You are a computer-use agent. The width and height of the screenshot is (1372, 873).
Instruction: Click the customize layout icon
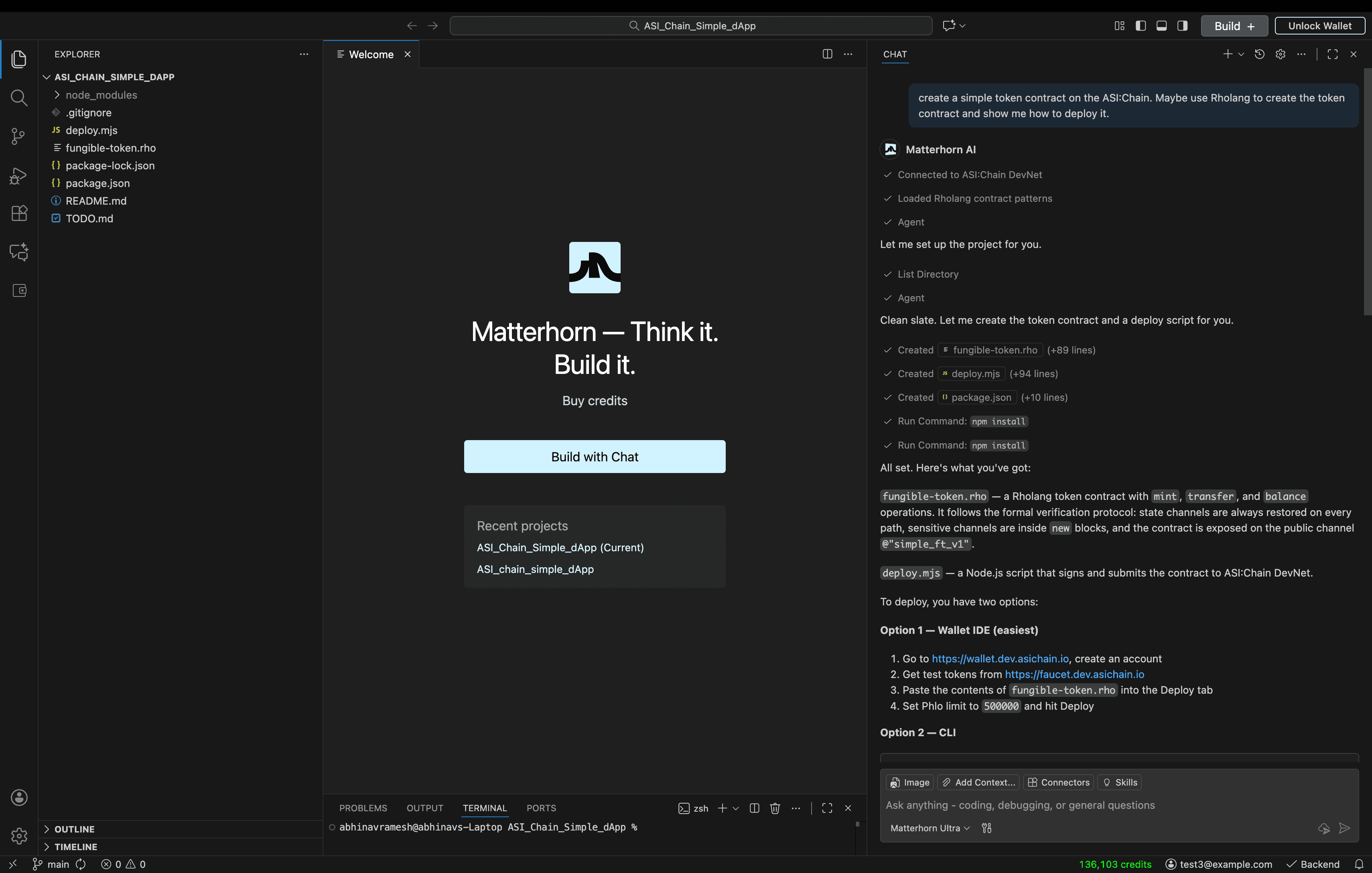[x=1120, y=26]
